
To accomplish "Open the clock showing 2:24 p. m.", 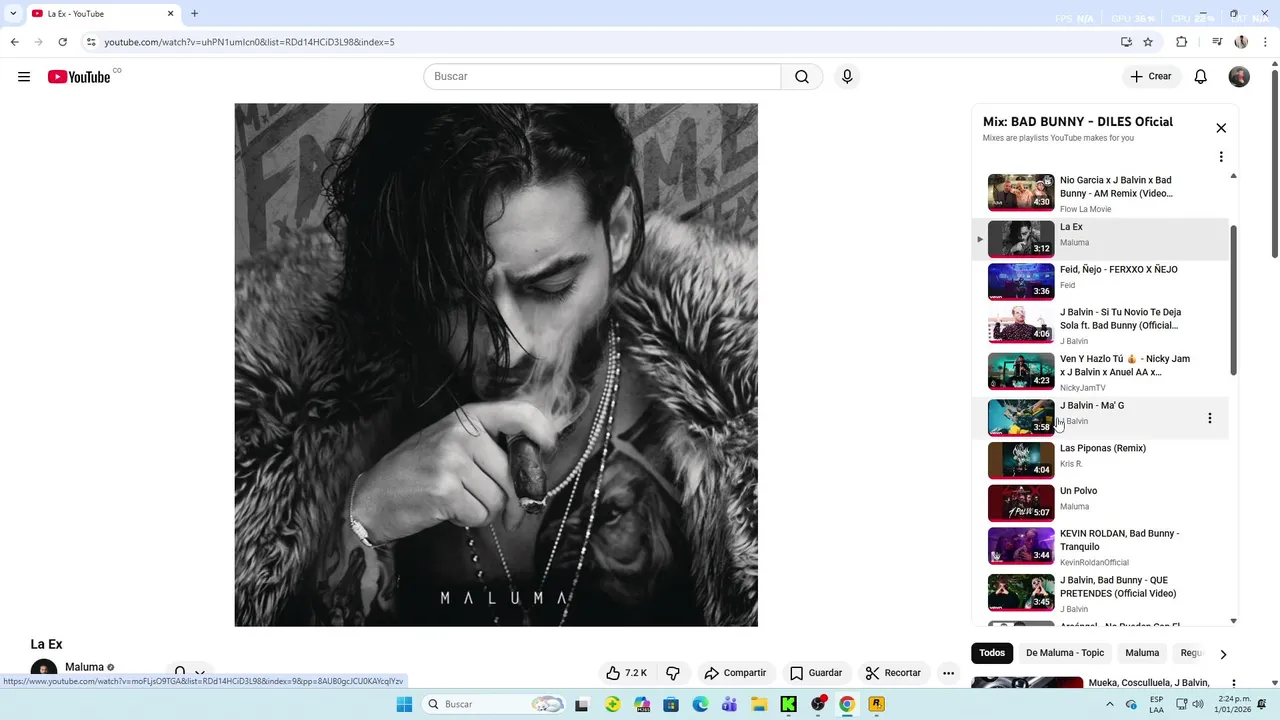I will pos(1233,704).
